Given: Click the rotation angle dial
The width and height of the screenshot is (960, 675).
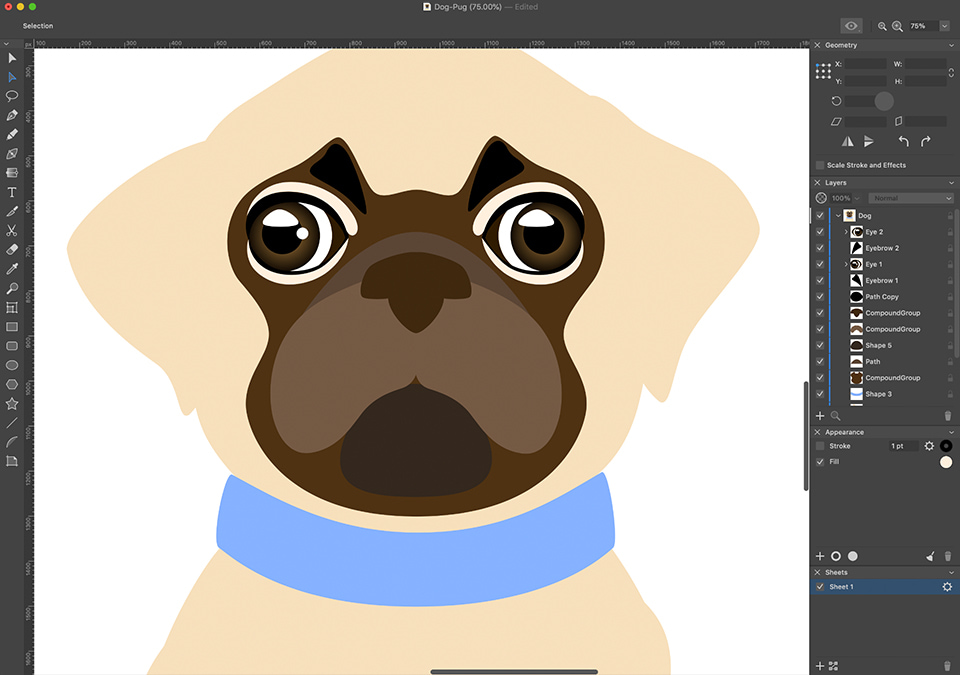Looking at the screenshot, I should (x=883, y=101).
